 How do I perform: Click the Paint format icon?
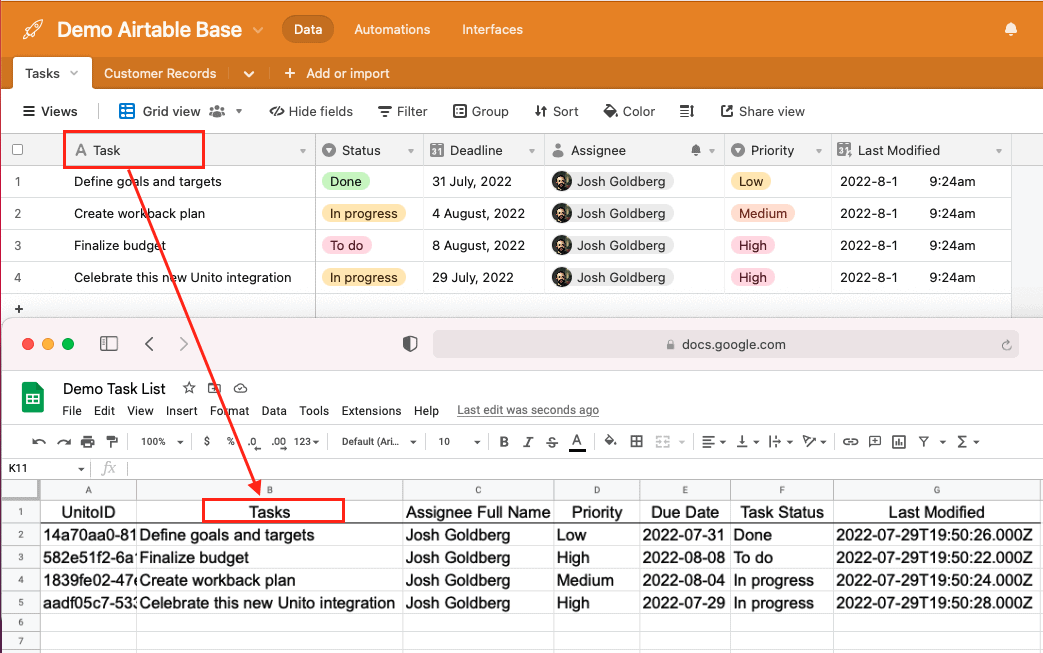[112, 442]
